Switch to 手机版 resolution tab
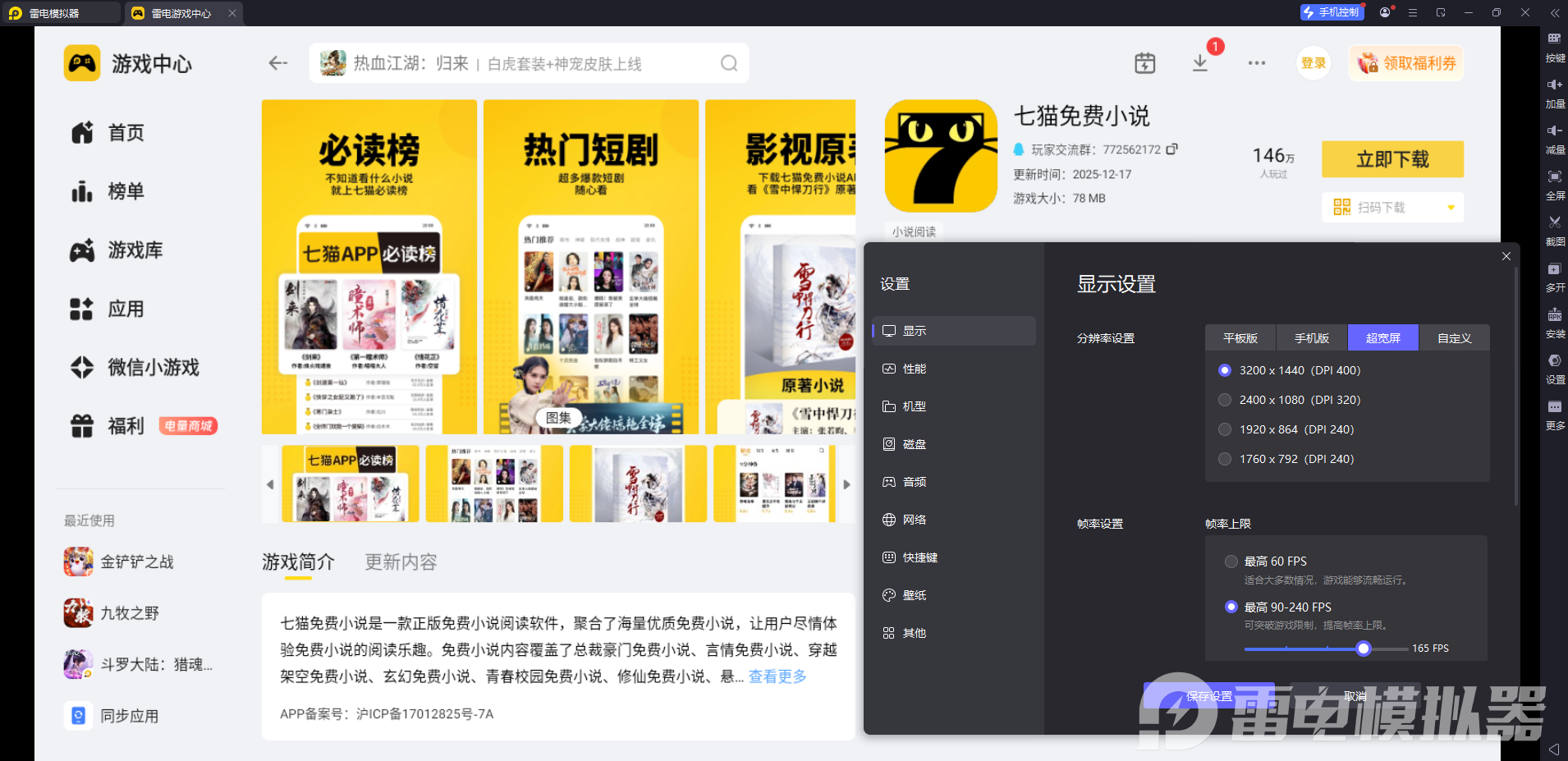 [x=1312, y=338]
